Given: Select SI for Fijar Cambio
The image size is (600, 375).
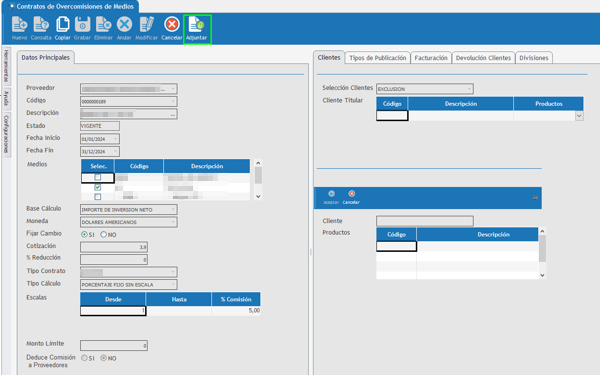Looking at the screenshot, I should point(84,234).
